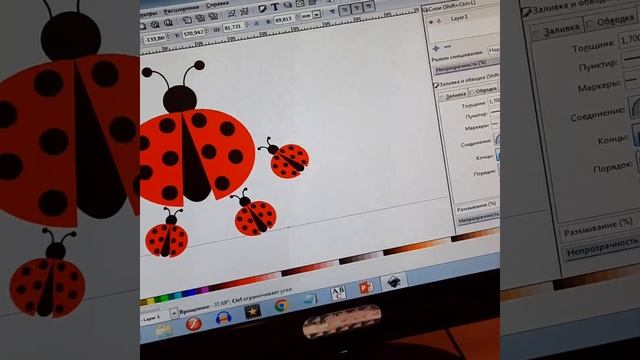Click the zoom-to-drawing magnifier icon
Image resolution: width=640 pixels, height=360 pixels.
155,24
